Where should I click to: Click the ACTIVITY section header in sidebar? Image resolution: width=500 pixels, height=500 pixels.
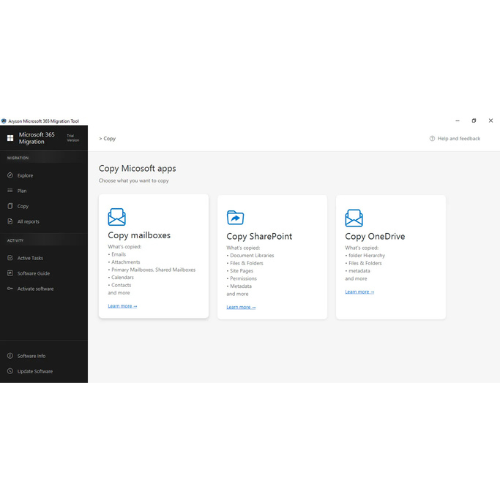[x=15, y=240]
